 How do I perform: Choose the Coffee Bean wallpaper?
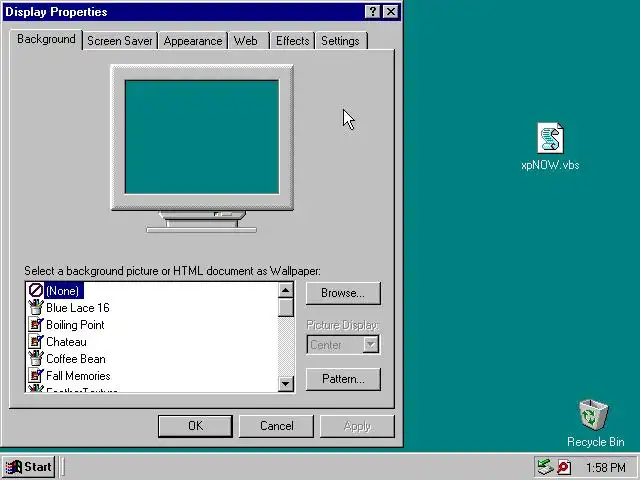coord(76,359)
